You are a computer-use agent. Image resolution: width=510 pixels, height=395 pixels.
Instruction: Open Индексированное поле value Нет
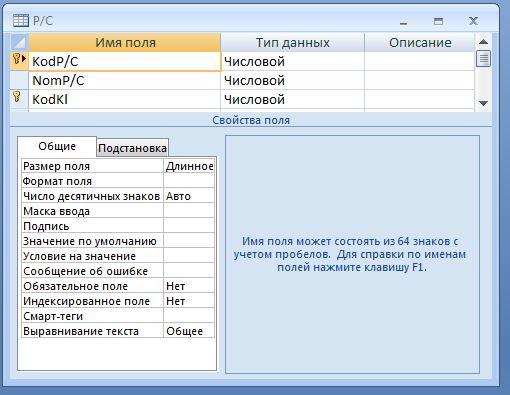(189, 301)
